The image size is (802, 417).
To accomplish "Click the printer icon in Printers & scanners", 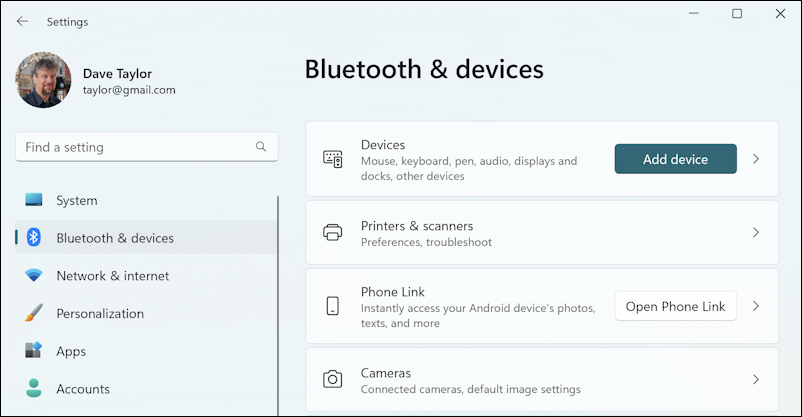I will pos(332,233).
